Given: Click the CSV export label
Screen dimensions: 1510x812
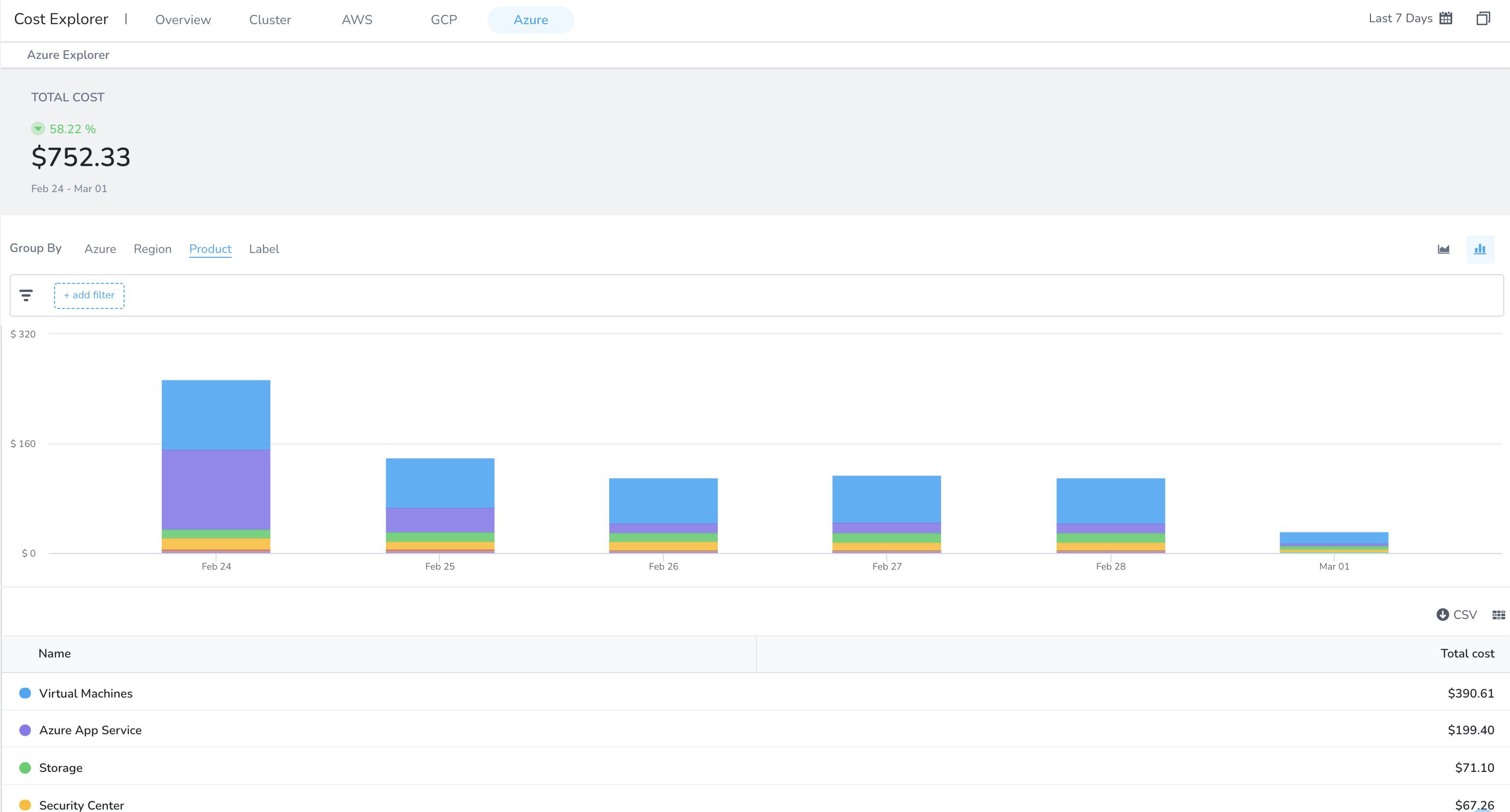Looking at the screenshot, I should [1465, 615].
